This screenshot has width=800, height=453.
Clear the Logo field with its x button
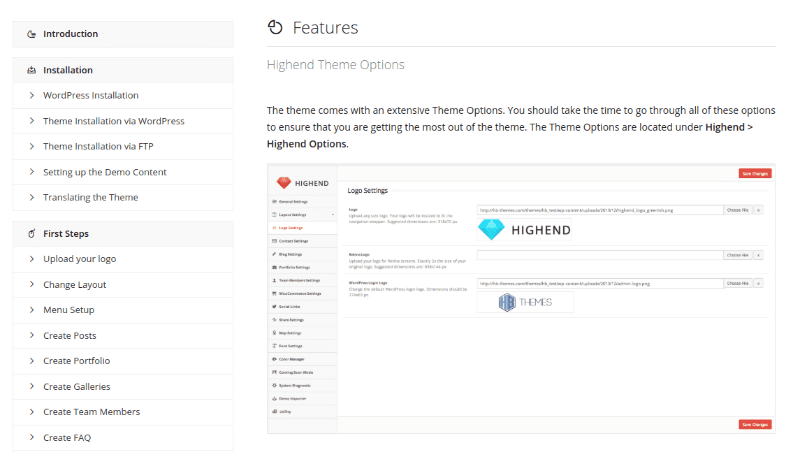758,210
